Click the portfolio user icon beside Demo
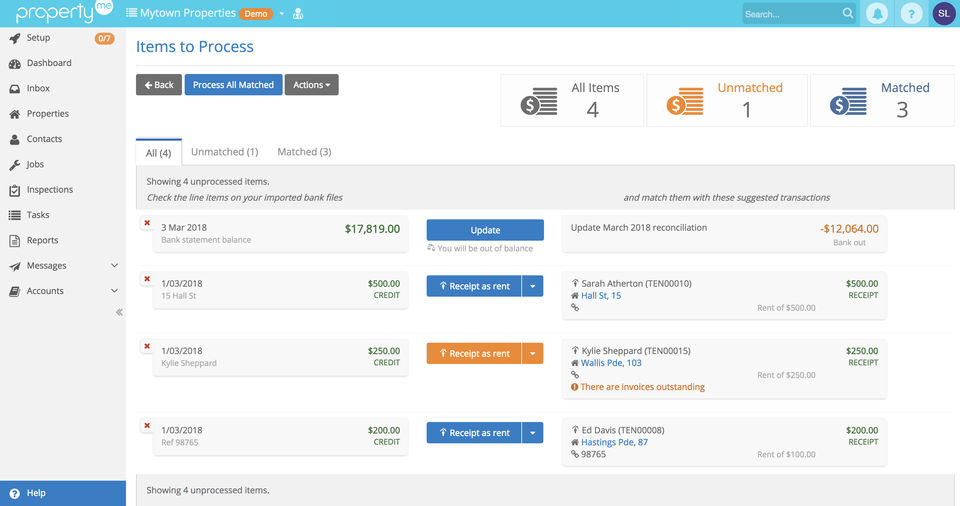Image resolution: width=960 pixels, height=506 pixels. (298, 13)
